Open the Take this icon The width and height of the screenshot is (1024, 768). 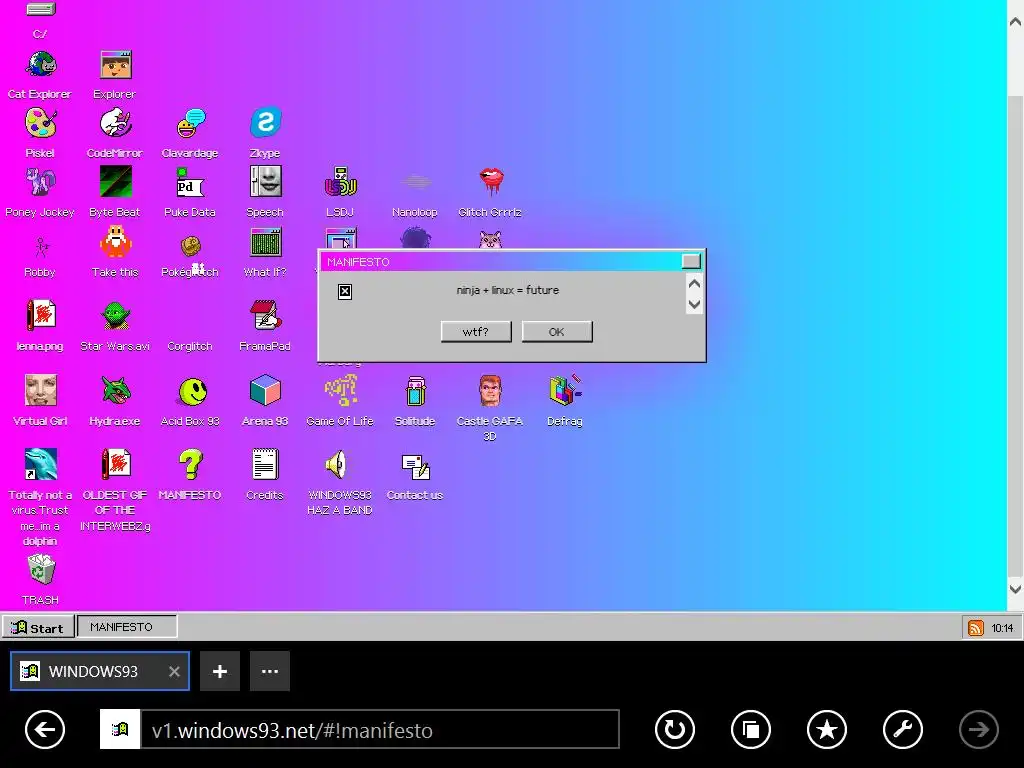click(116, 243)
